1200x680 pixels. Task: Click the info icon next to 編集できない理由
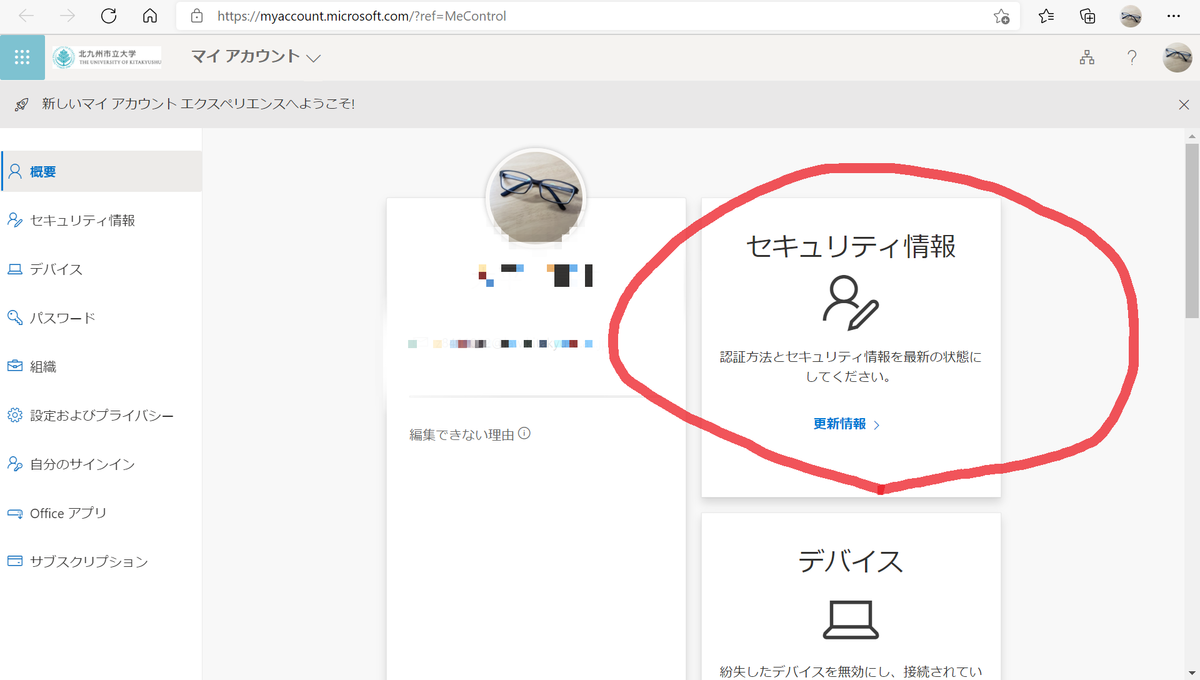coord(526,432)
